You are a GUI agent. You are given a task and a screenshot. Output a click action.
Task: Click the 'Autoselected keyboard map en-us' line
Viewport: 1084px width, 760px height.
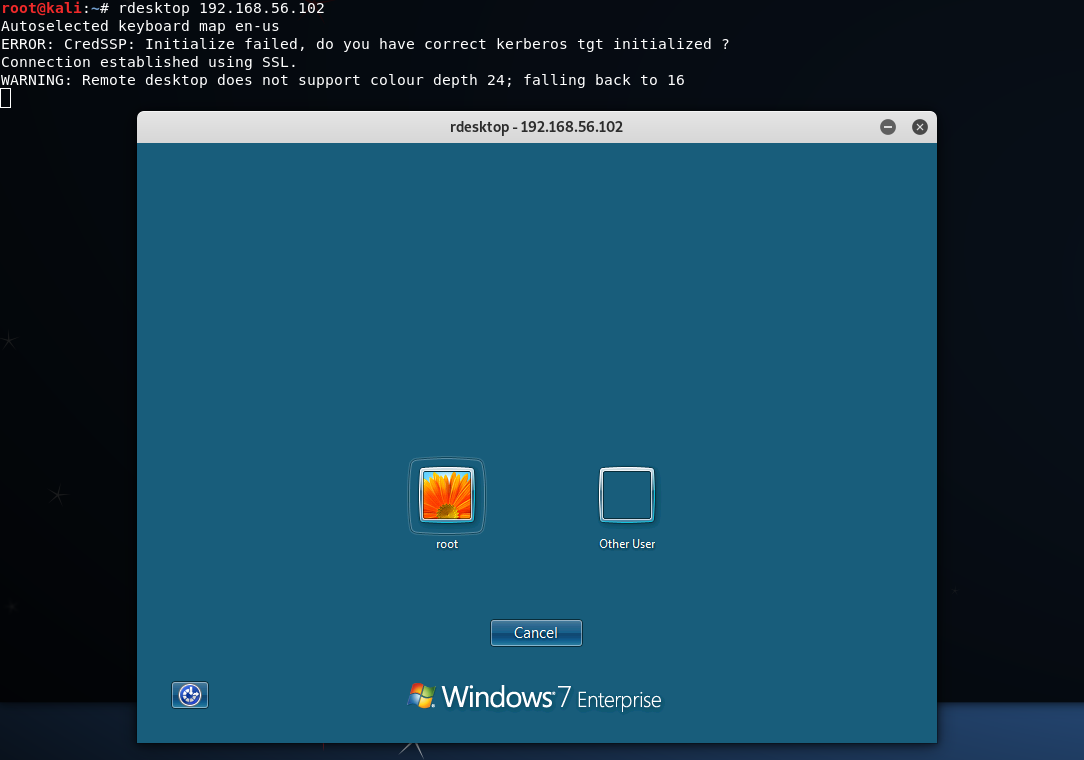point(140,26)
